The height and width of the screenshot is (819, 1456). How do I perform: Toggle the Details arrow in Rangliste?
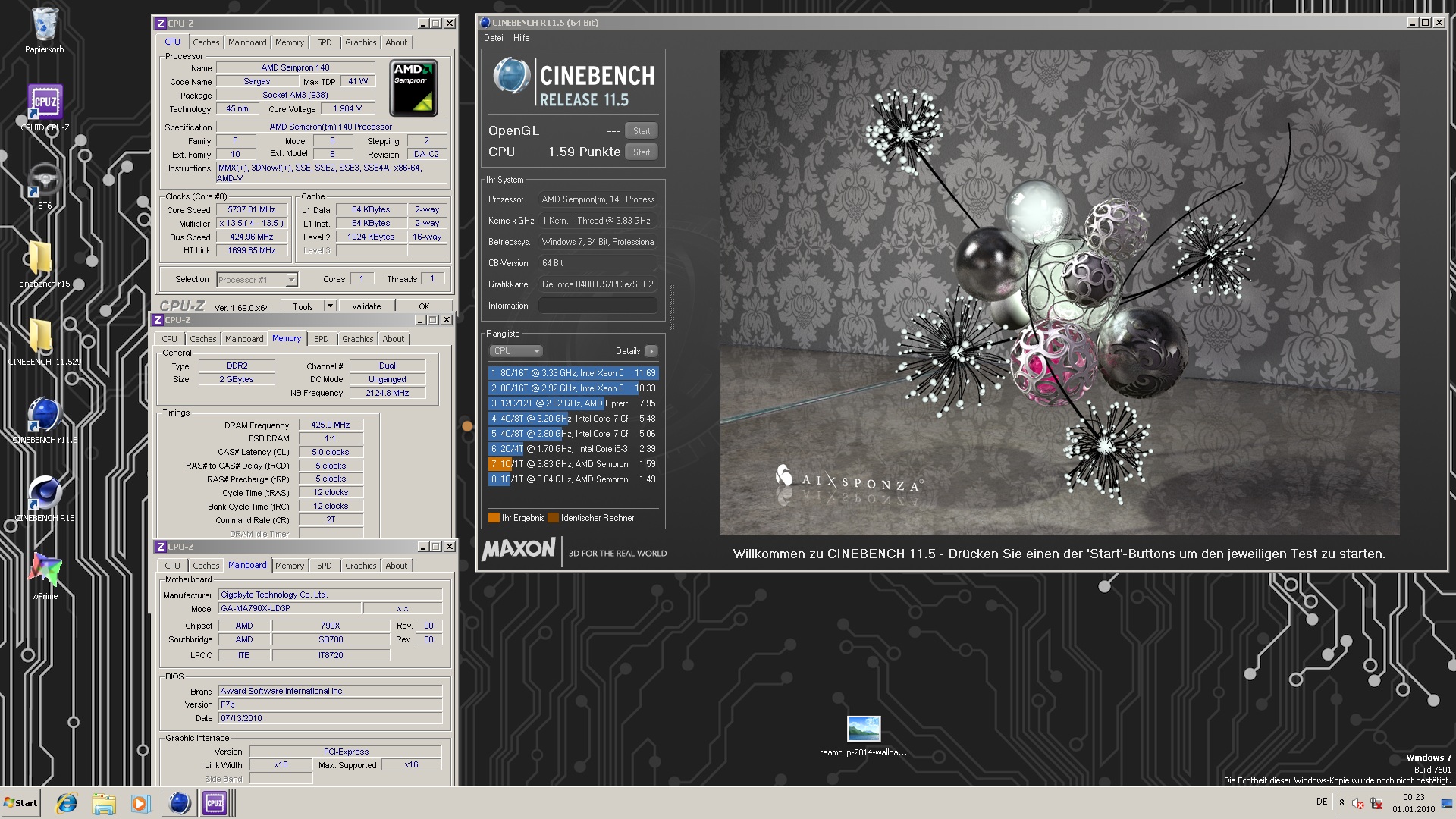651,351
